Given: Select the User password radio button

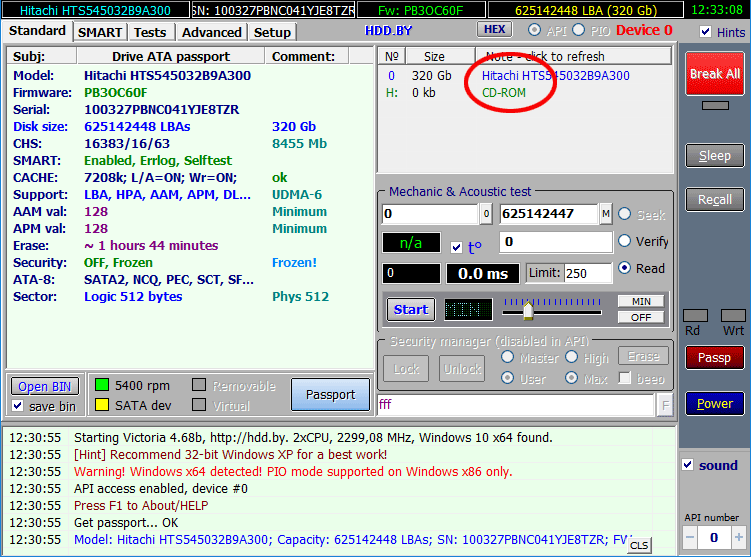Looking at the screenshot, I should click(507, 378).
